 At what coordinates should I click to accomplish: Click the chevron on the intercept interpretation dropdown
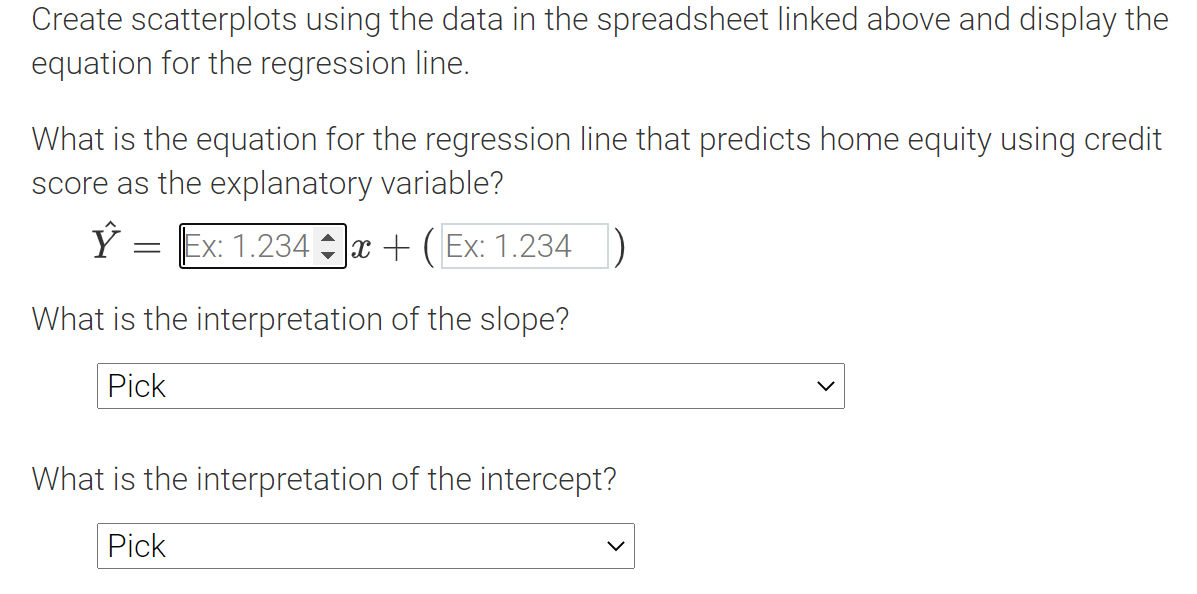pos(615,546)
